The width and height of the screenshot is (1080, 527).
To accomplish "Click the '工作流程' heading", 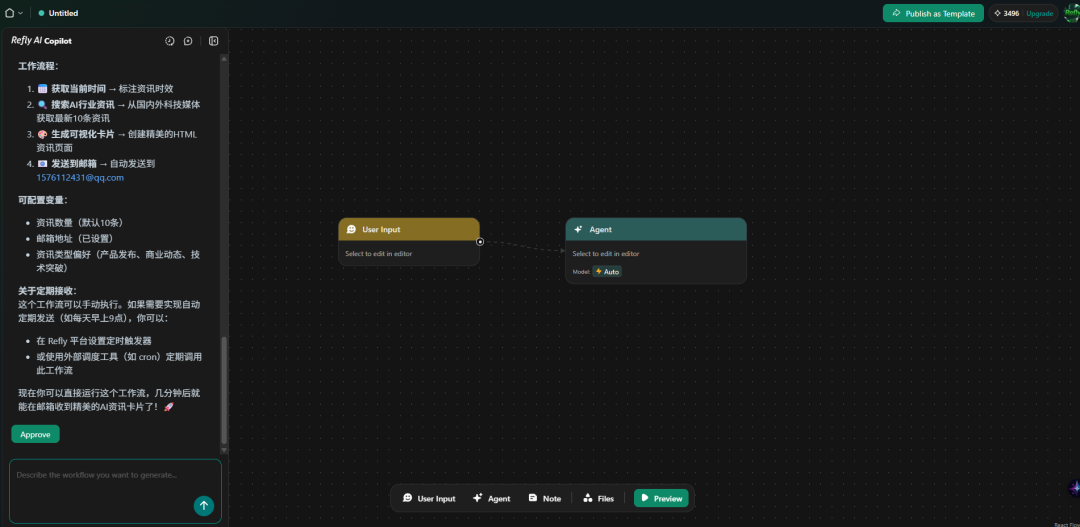I will pyautogui.click(x=38, y=66).
